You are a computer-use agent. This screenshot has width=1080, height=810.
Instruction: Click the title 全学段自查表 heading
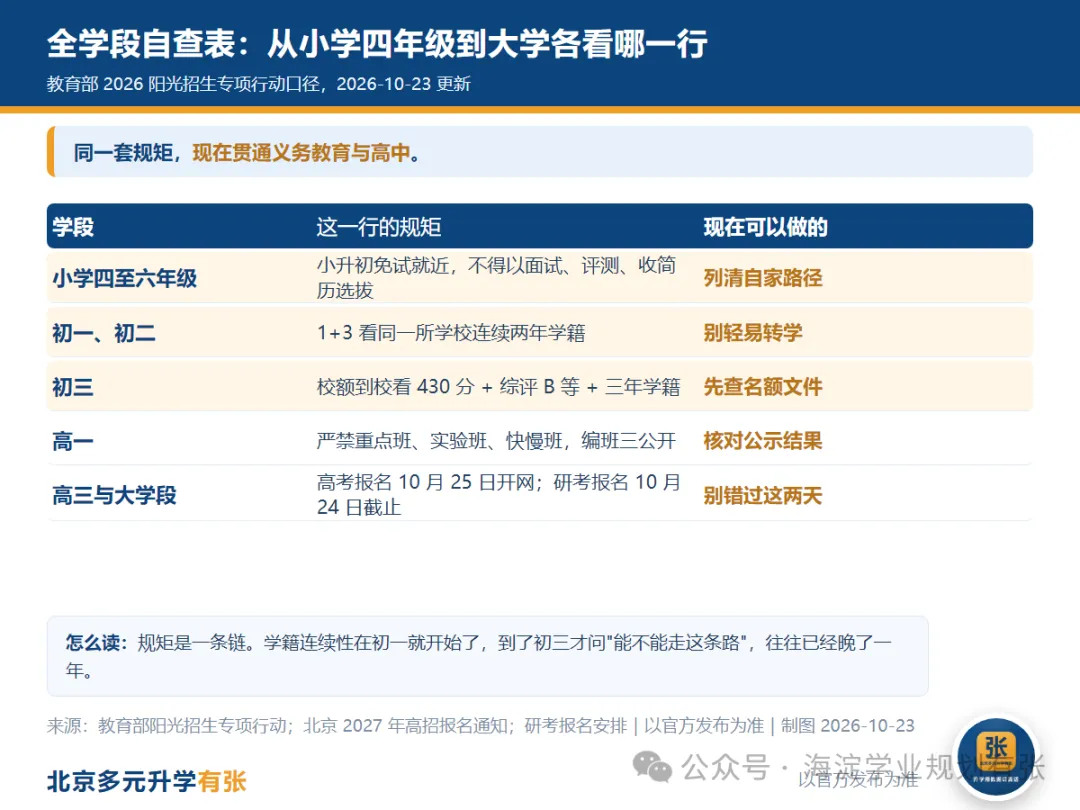(141, 44)
